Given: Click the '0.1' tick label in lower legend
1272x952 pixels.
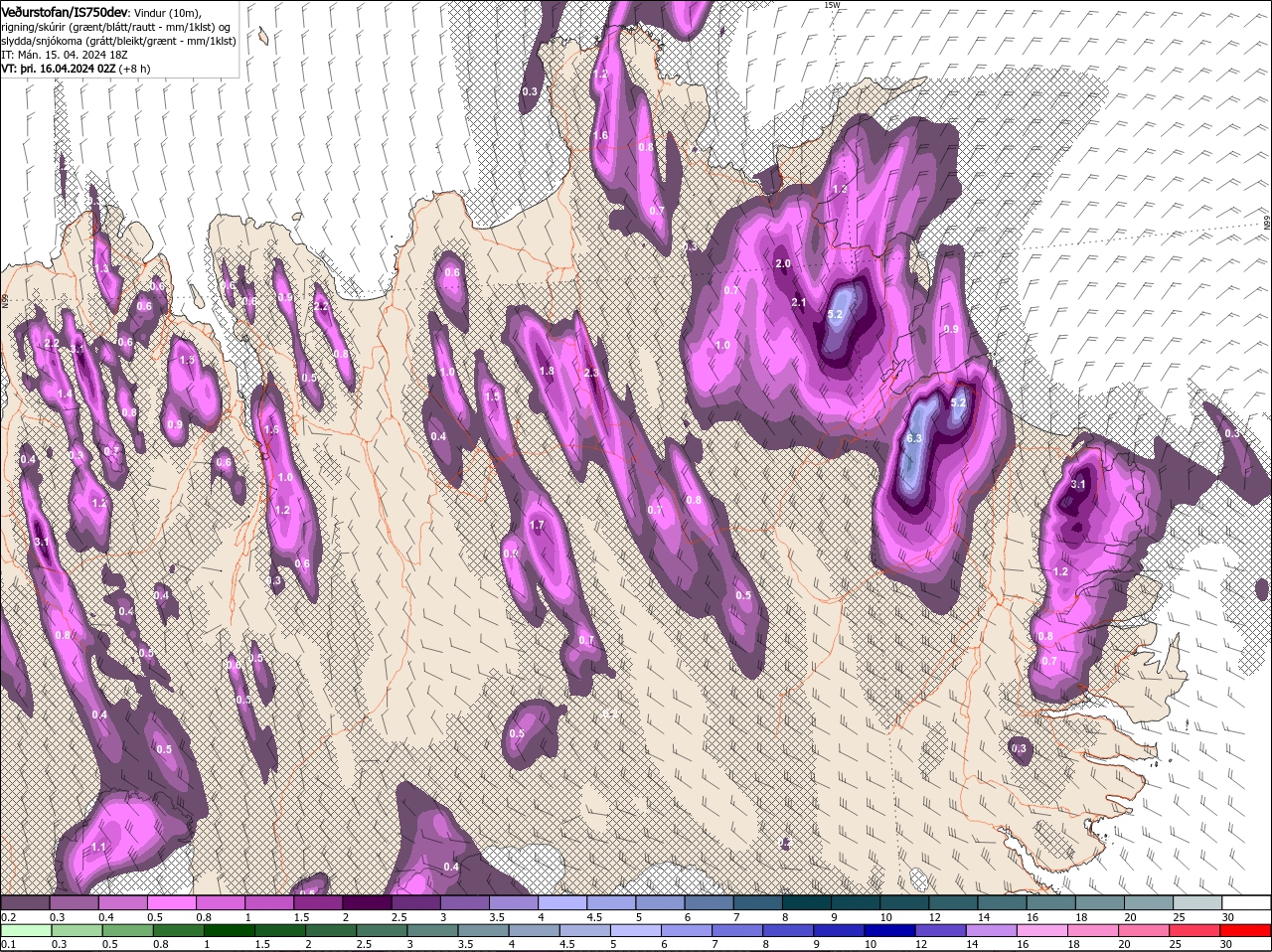Looking at the screenshot, I should click(x=8, y=944).
